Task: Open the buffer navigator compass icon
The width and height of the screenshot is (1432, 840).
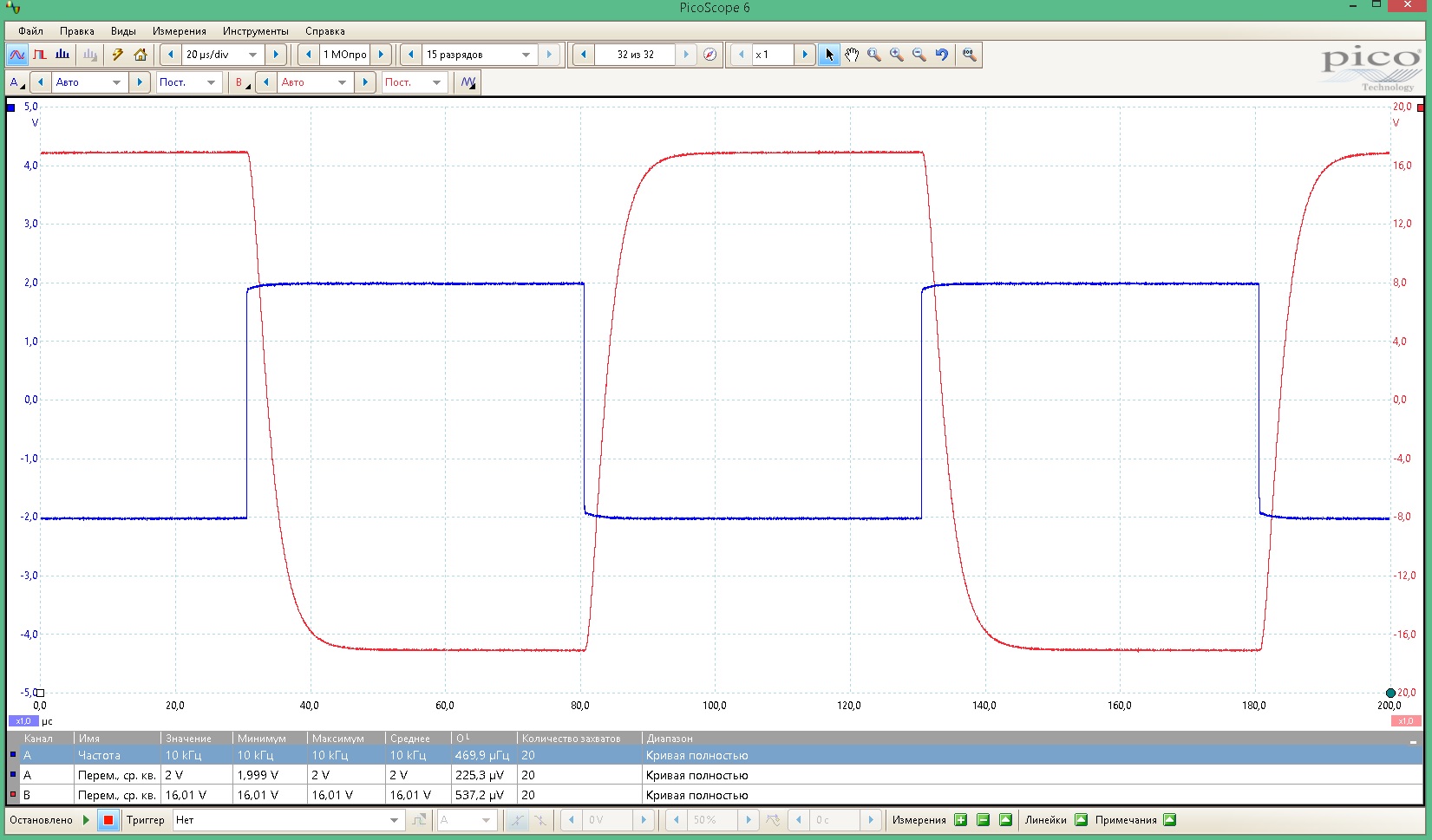Action: pyautogui.click(x=709, y=55)
